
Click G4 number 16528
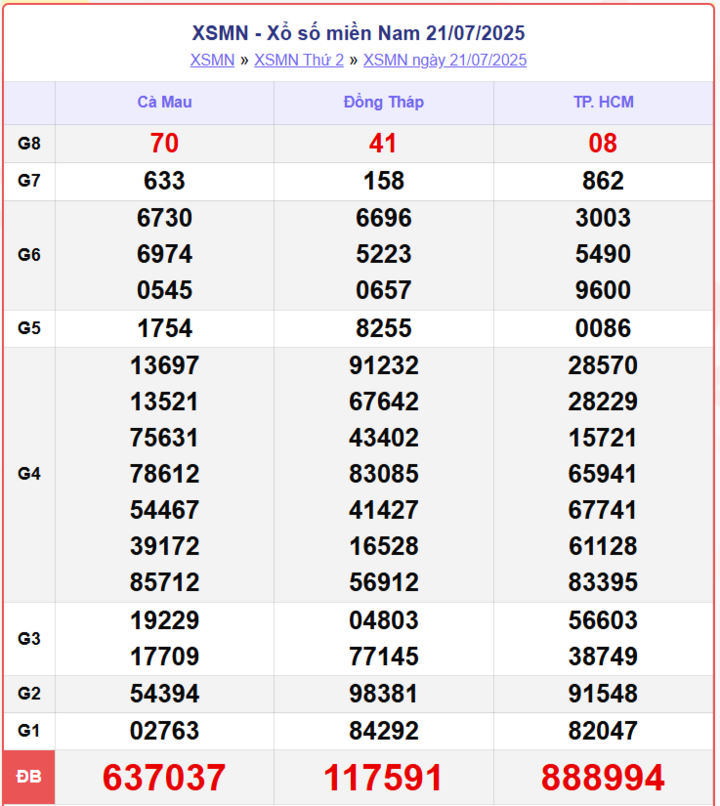pyautogui.click(x=384, y=546)
